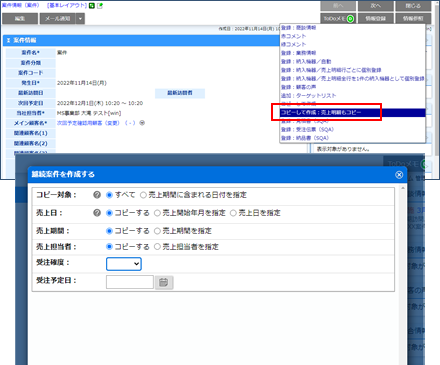The height and width of the screenshot is (365, 440).
Task: Click the 情報登録 button
Action: [376, 19]
